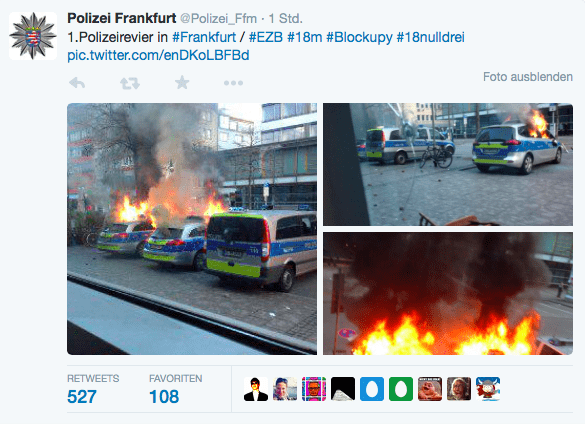Screen dimensions: 585x424
Task: Click the #Blockupy hashtag
Action: point(359,37)
